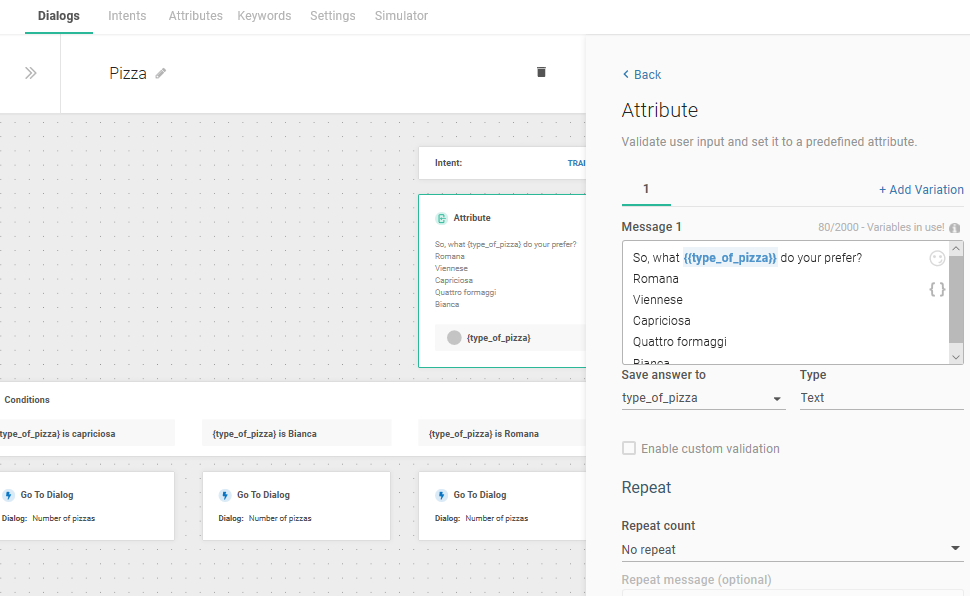Open the Save answer to dropdown
Image resolution: width=970 pixels, height=596 pixels.
(x=703, y=398)
